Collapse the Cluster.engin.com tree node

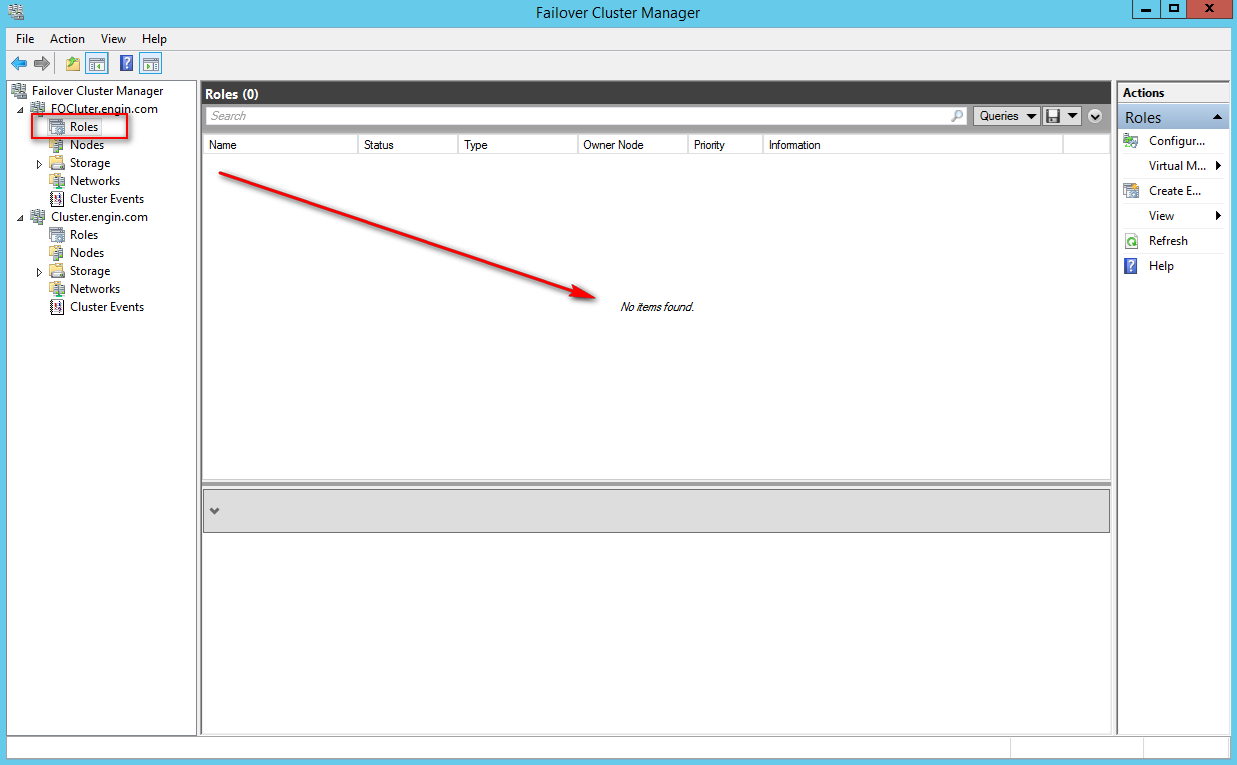coord(20,218)
